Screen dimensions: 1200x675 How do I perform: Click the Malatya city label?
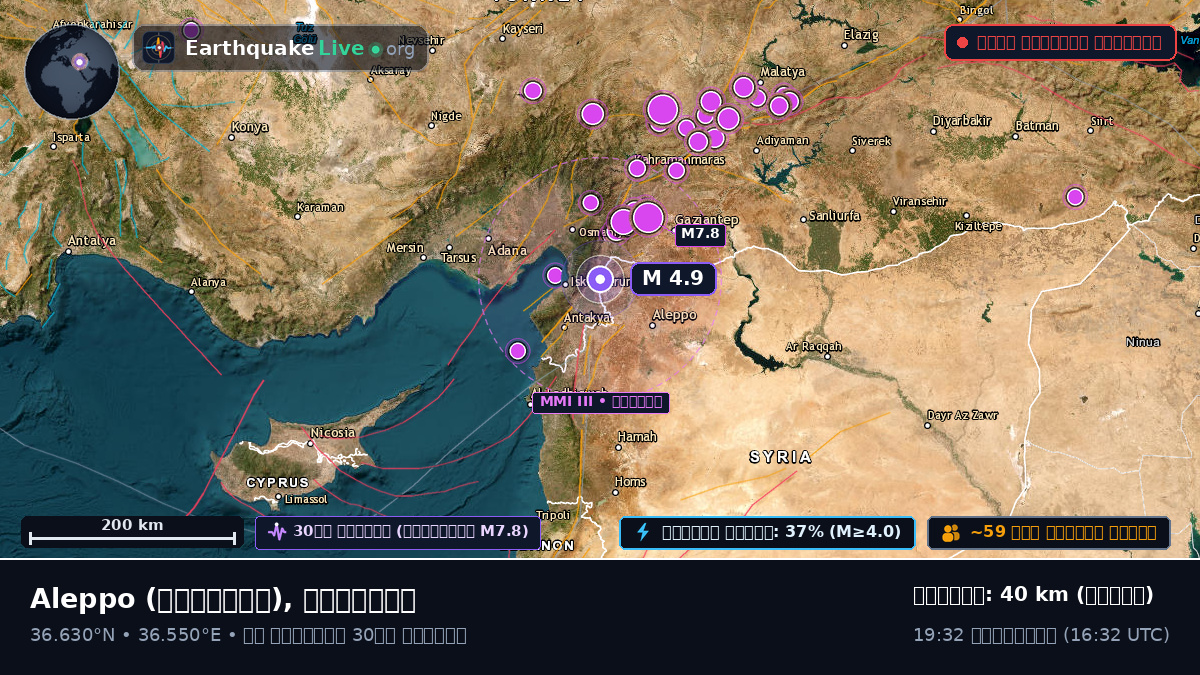coord(782,72)
